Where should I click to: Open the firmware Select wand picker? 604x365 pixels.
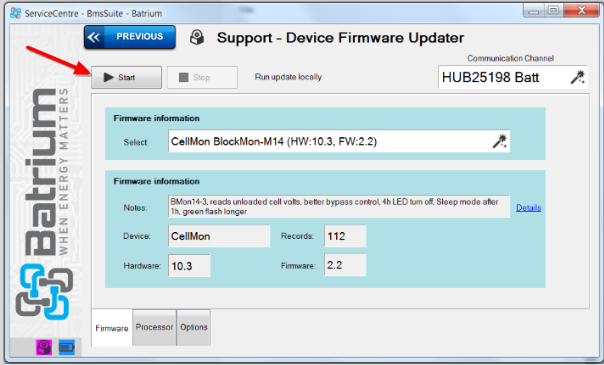point(500,141)
